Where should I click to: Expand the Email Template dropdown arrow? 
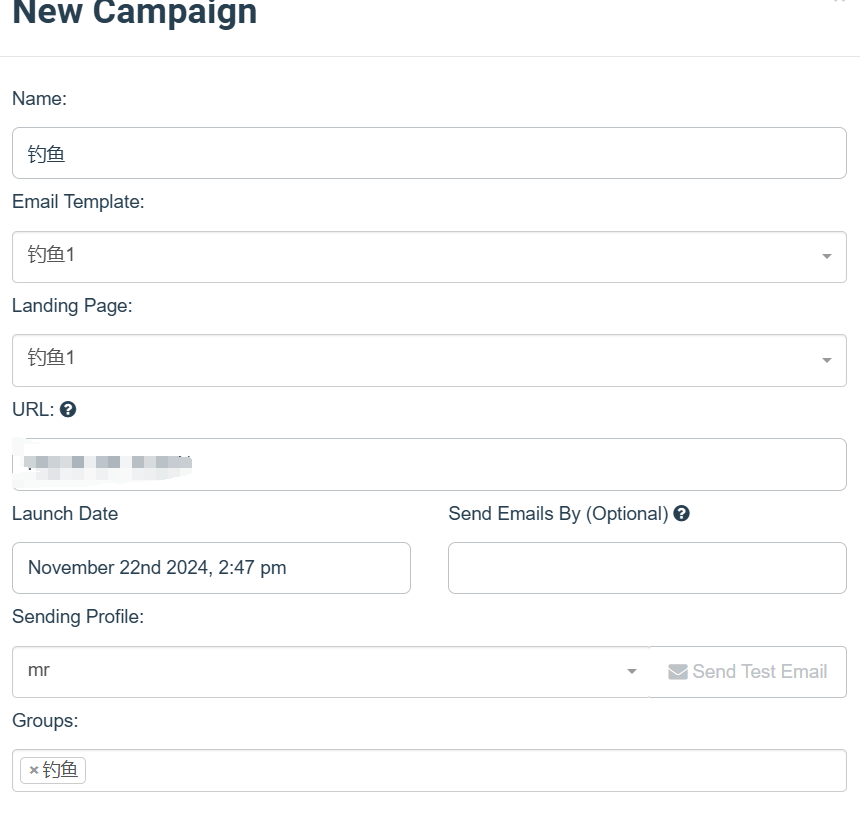pyautogui.click(x=827, y=256)
